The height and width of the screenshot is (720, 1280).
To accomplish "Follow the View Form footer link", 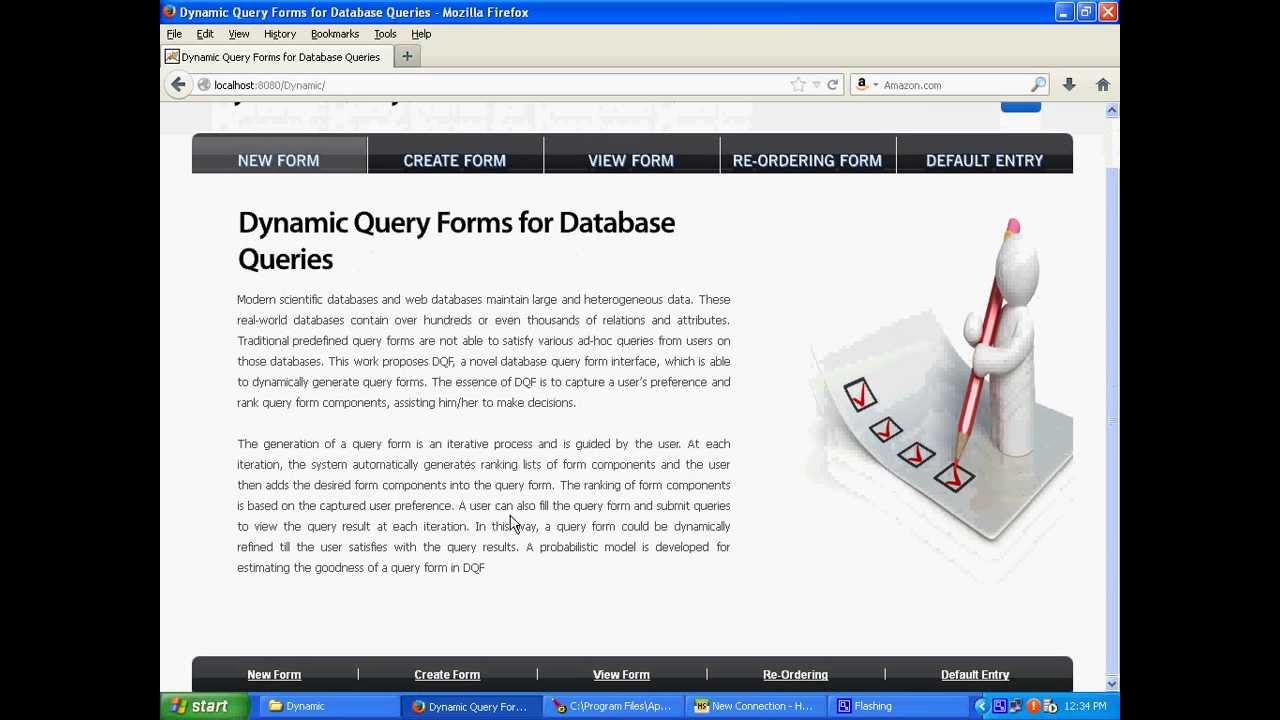I will tap(621, 675).
